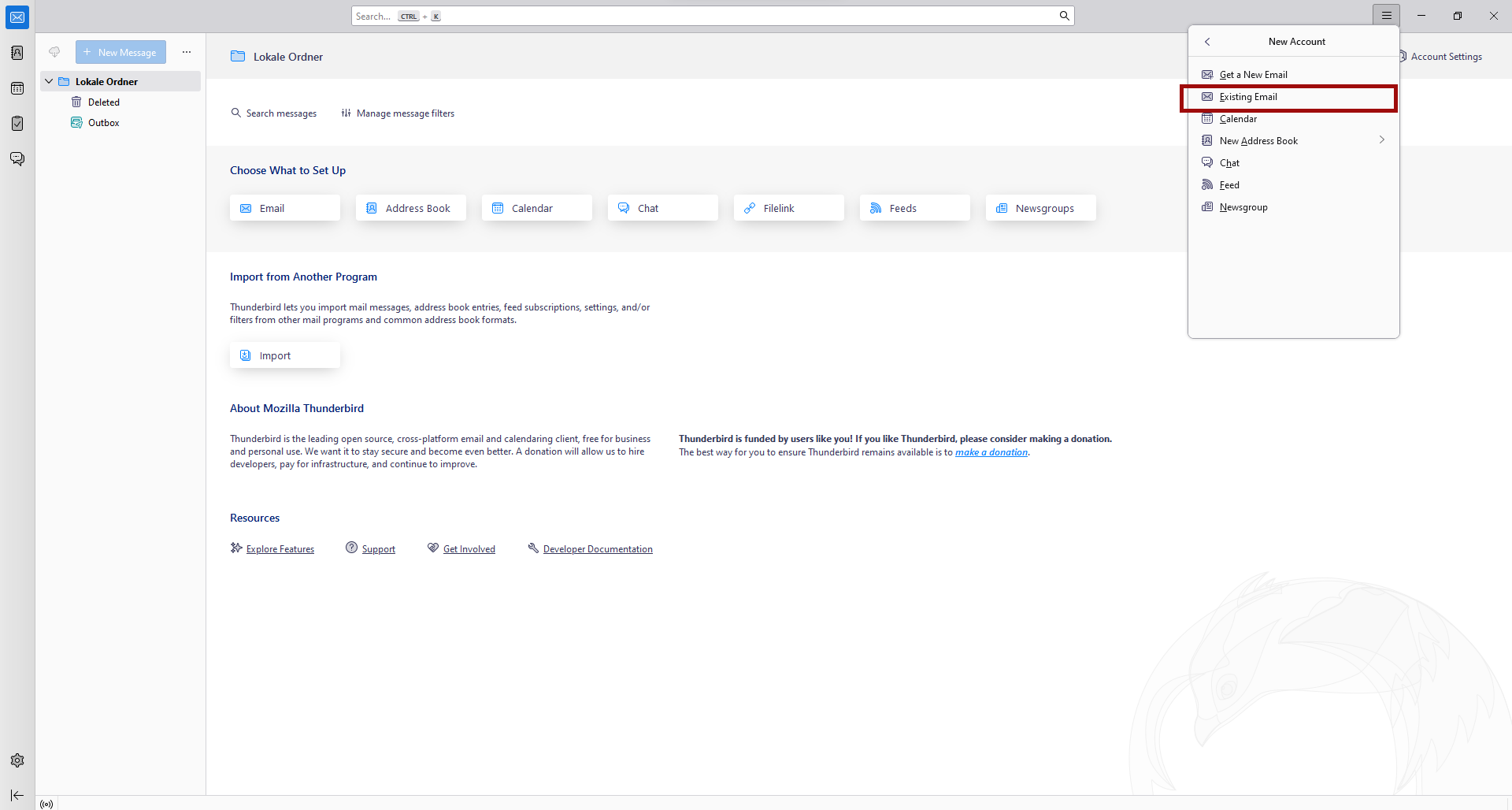Choose Existing Email menu item
Image resolution: width=1512 pixels, height=810 pixels.
point(1293,97)
